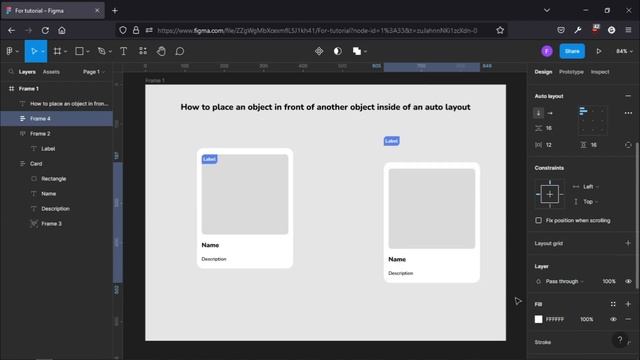Remove the FFFFFF fill
This screenshot has width=640, height=360.
[x=628, y=319]
